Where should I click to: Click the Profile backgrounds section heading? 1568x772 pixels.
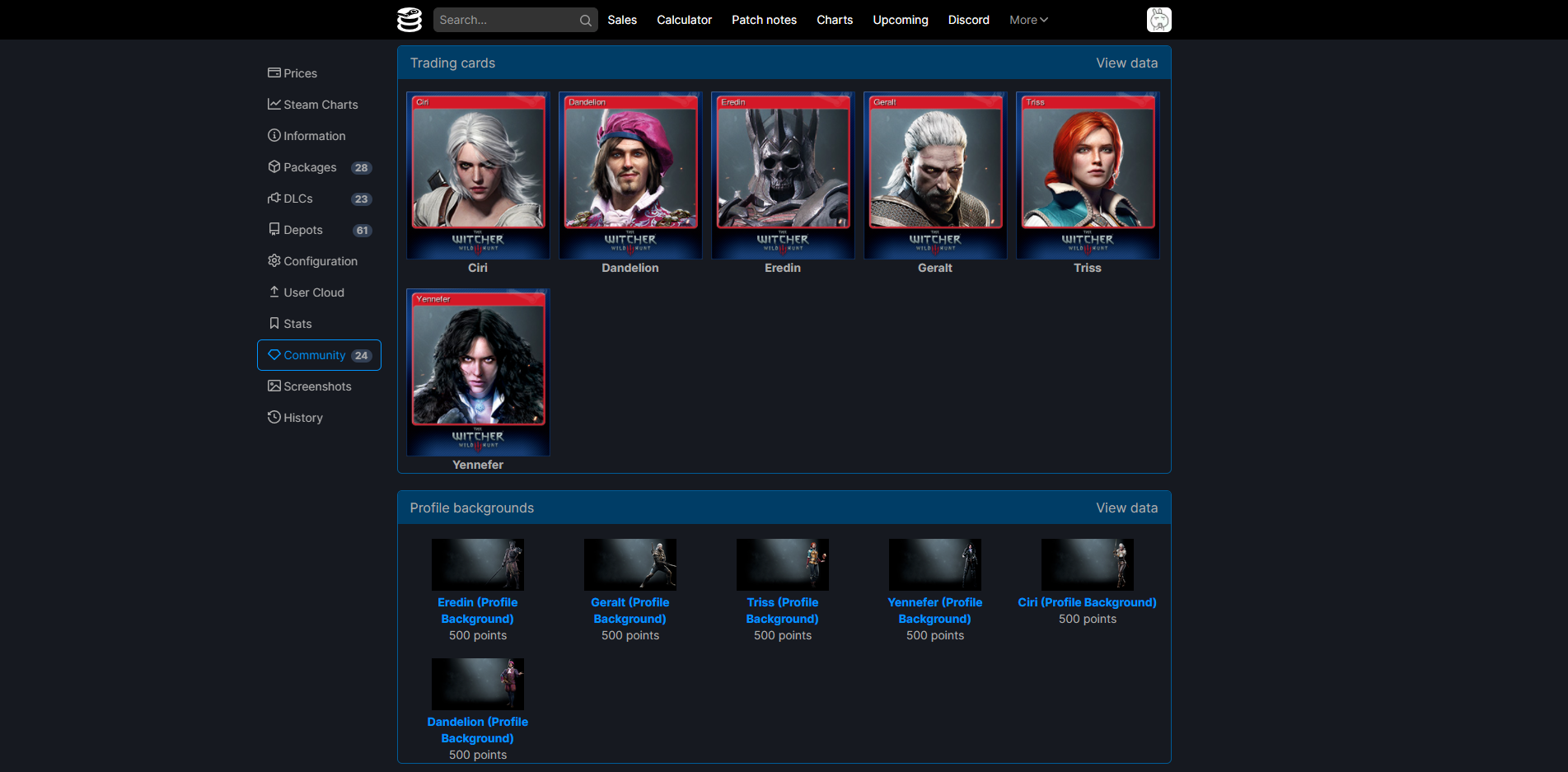471,508
